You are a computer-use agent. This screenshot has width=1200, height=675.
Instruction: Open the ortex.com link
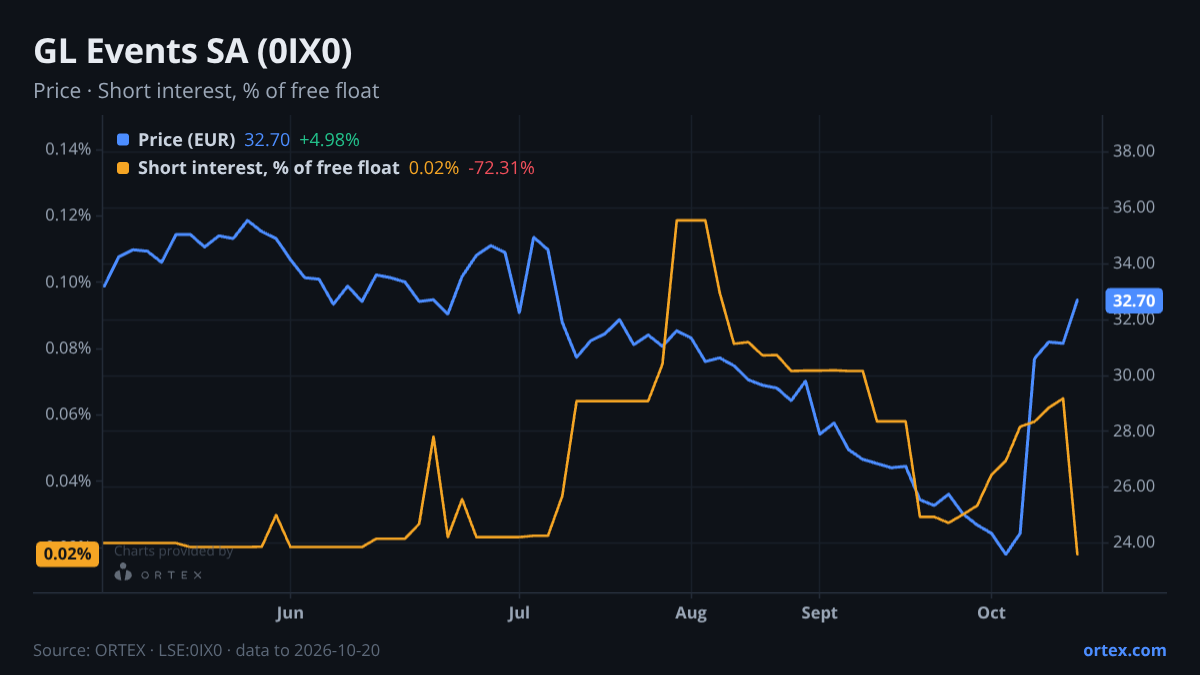(1124, 650)
